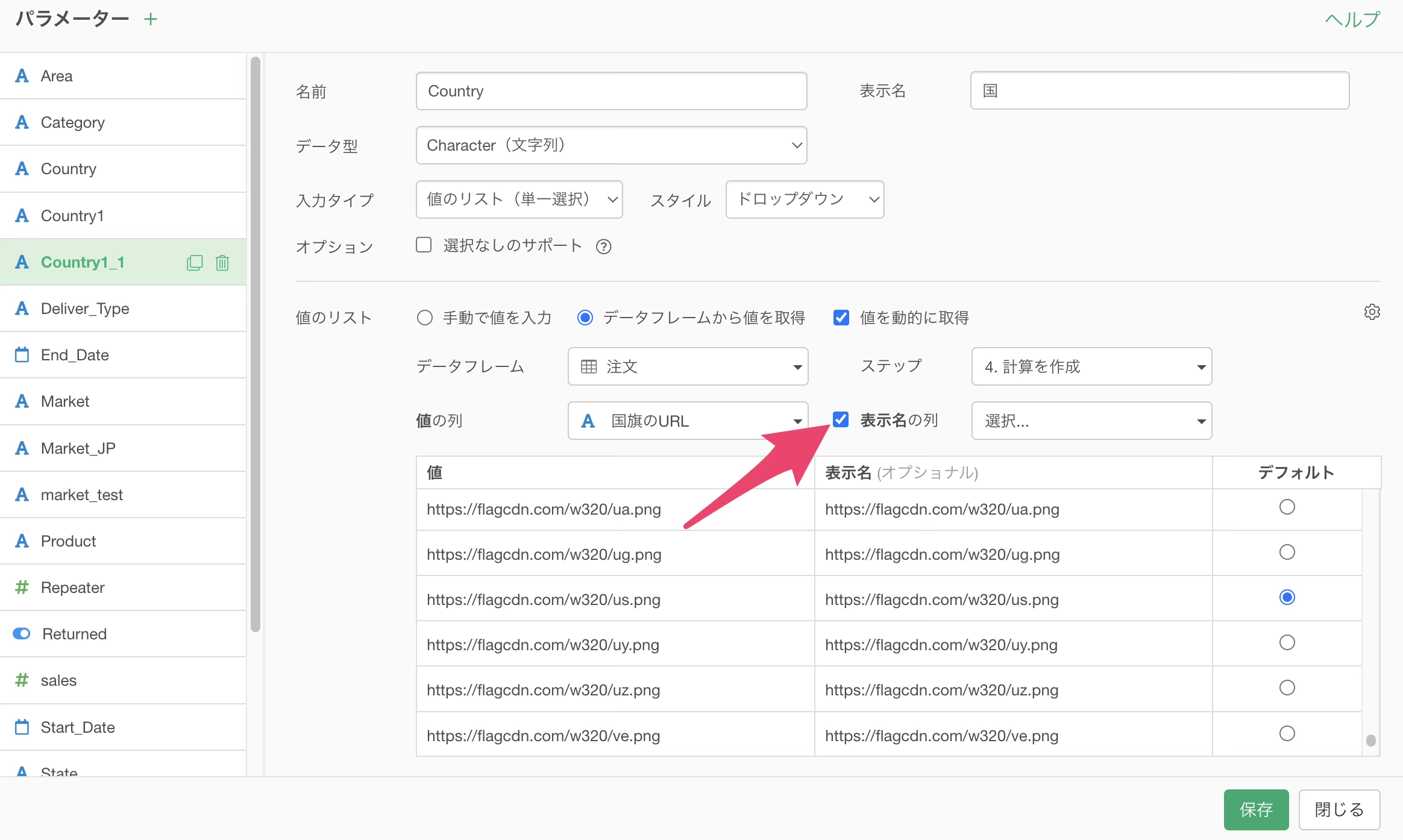1403x840 pixels.
Task: Set ve.png row as default value
Action: [x=1287, y=733]
